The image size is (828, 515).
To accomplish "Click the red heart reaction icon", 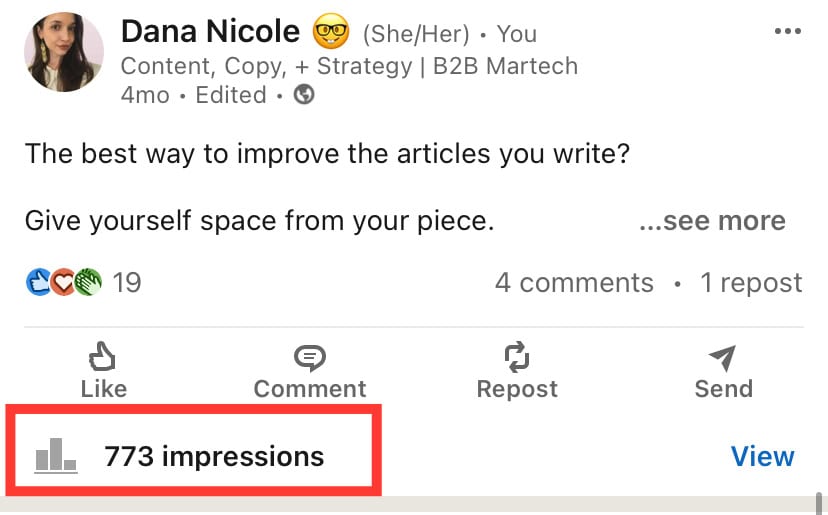I will [63, 282].
